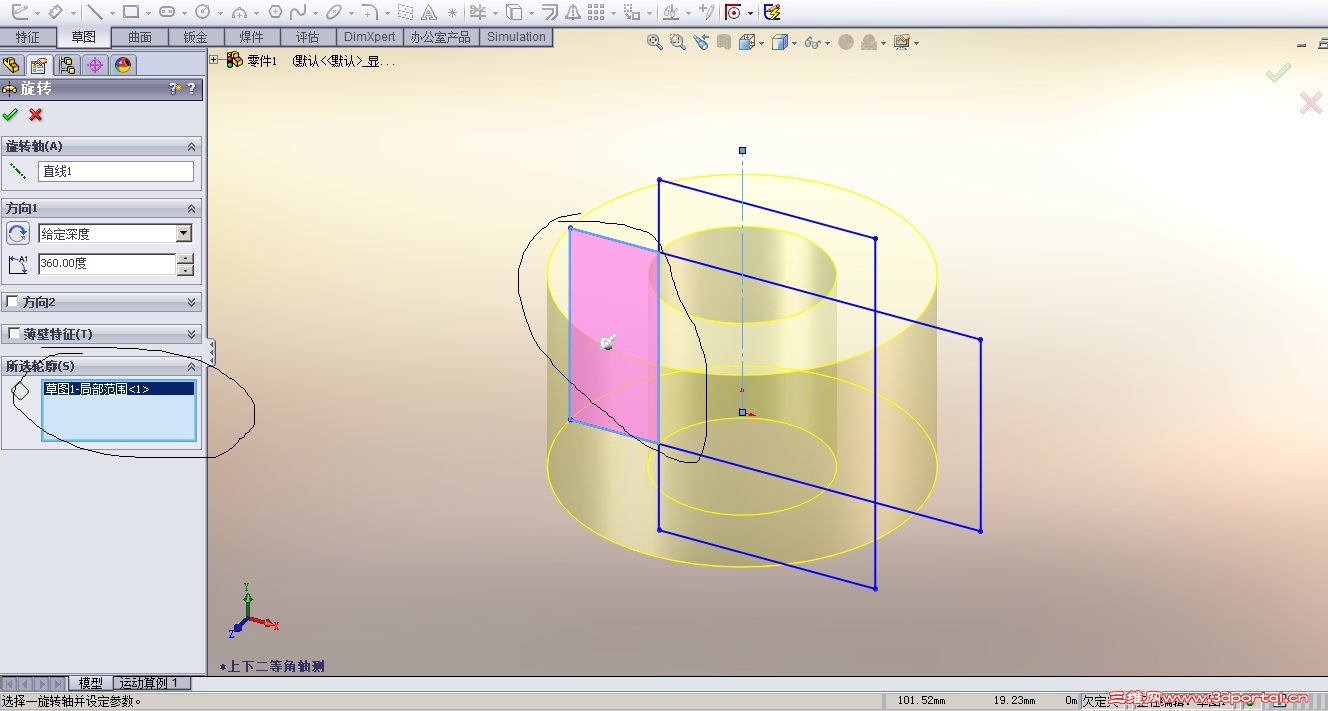Expand the 薄壁特征(T) section chevron
Image resolution: width=1328 pixels, height=711 pixels.
192,334
